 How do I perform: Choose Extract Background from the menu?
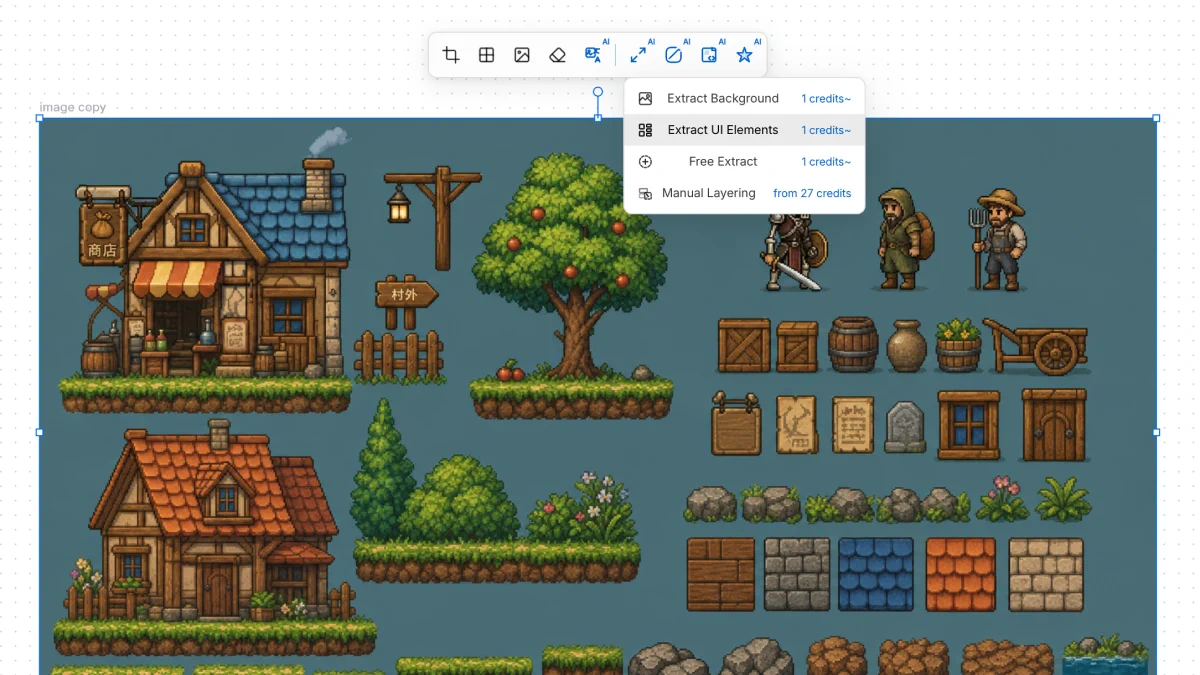[x=744, y=98]
